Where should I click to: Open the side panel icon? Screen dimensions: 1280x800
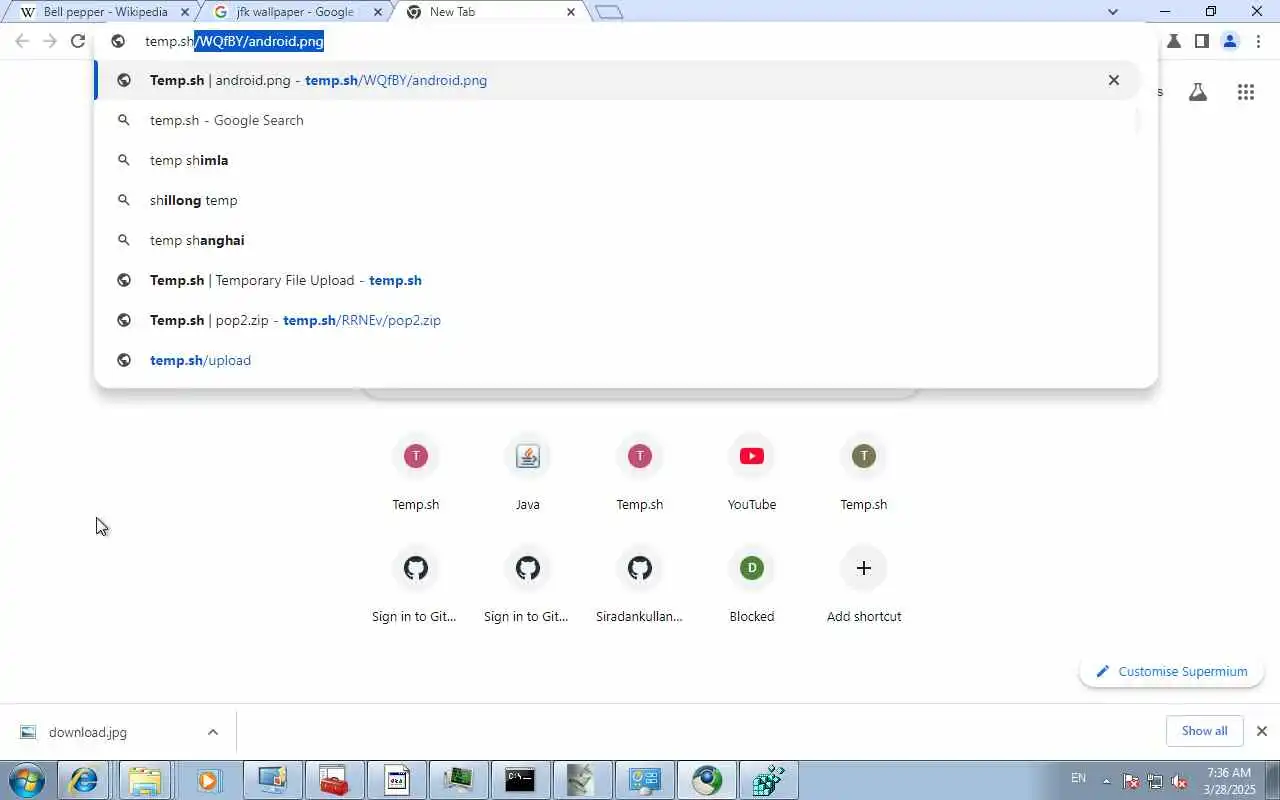coord(1201,41)
